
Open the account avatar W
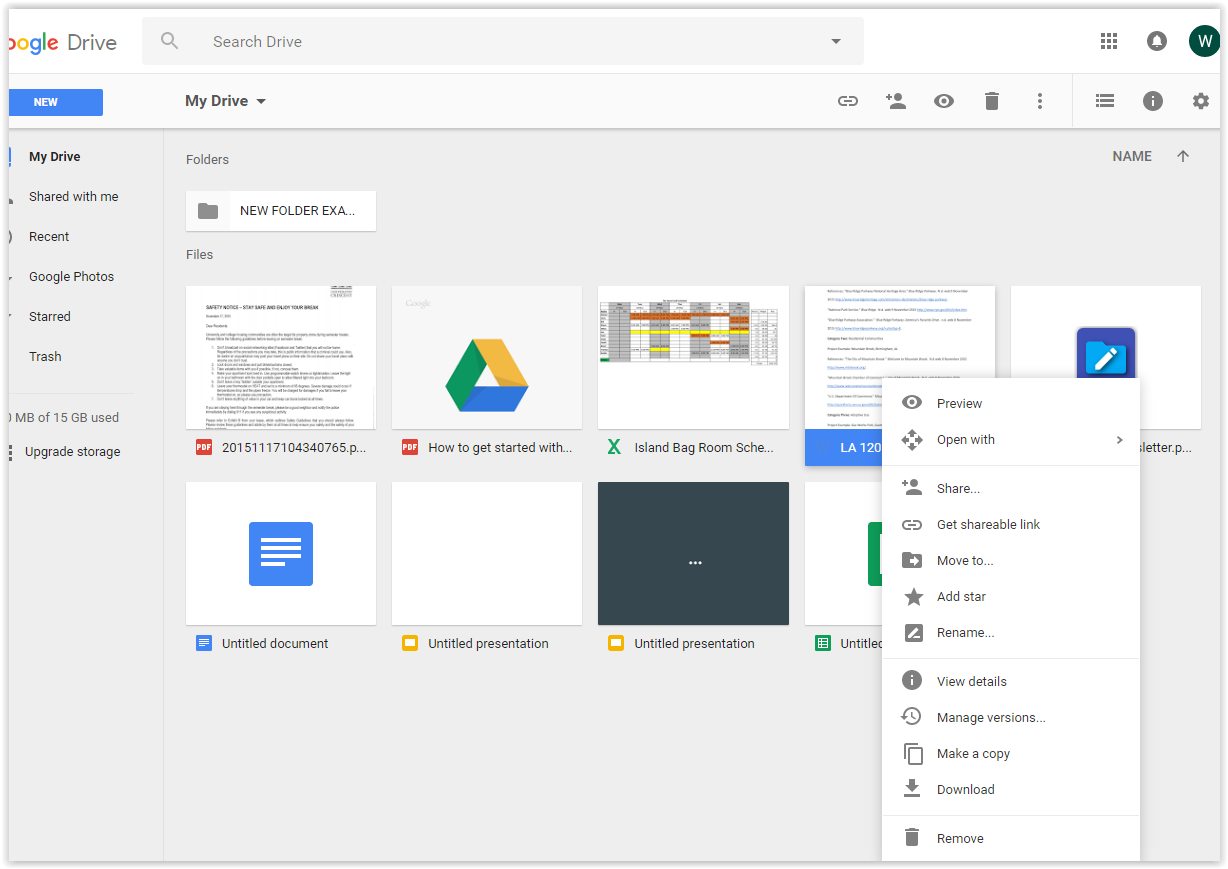(x=1204, y=41)
